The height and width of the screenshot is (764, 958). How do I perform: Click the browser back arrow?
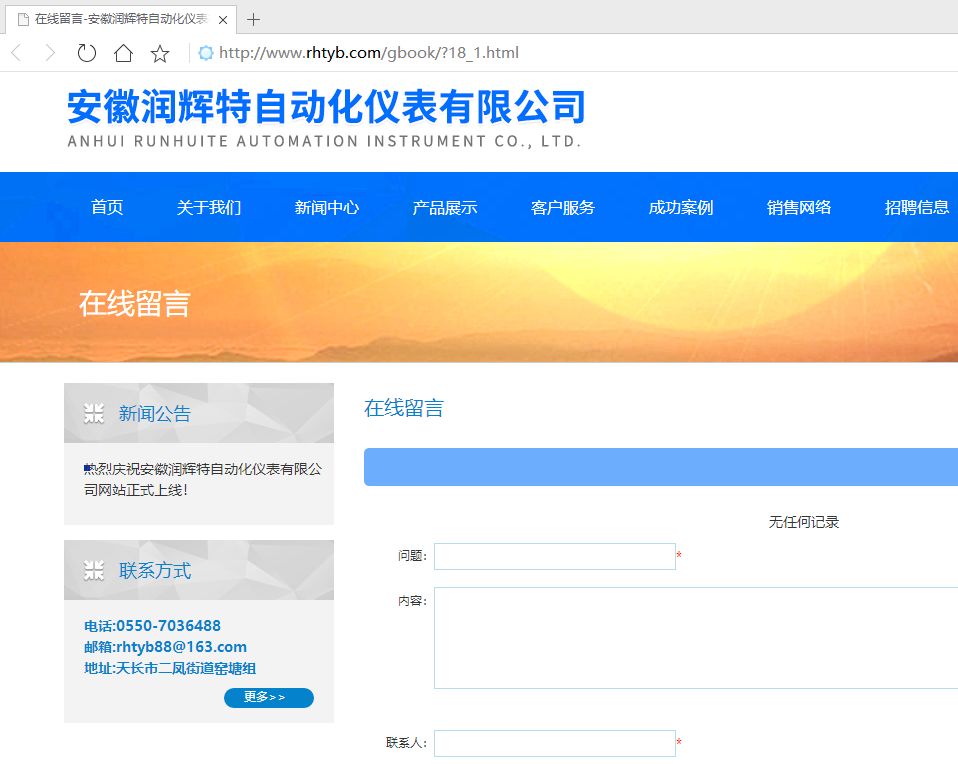(x=16, y=53)
